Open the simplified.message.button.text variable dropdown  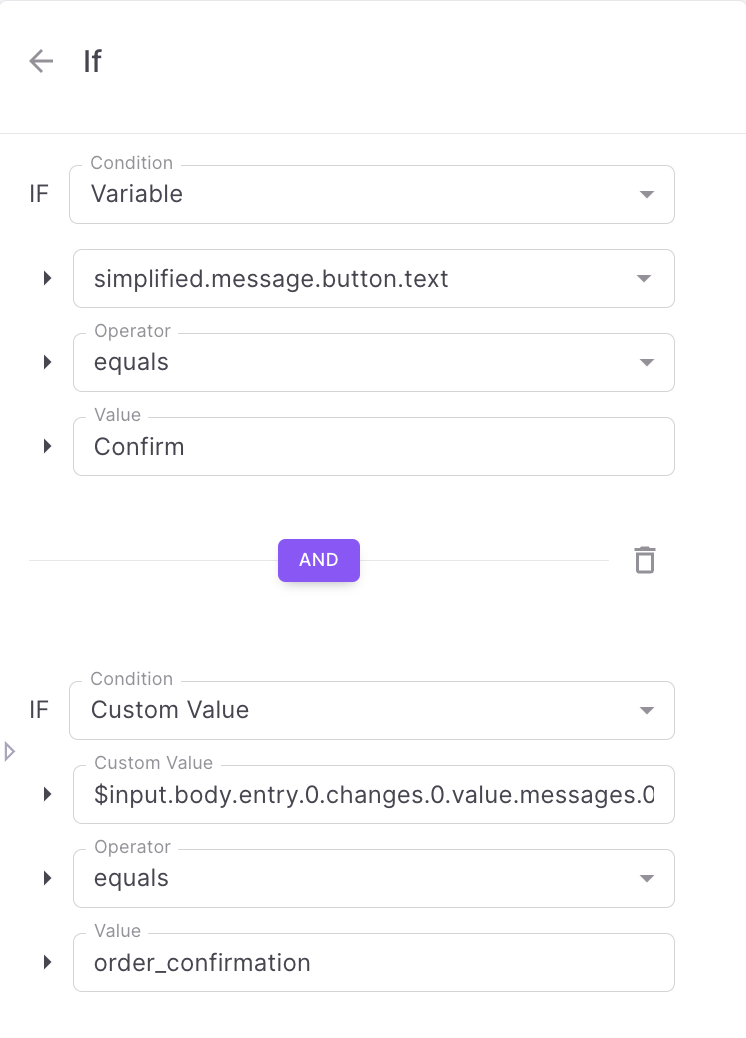(x=373, y=278)
